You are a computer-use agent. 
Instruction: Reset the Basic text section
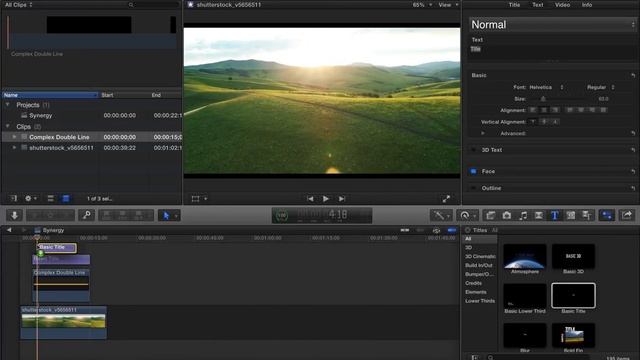click(633, 76)
